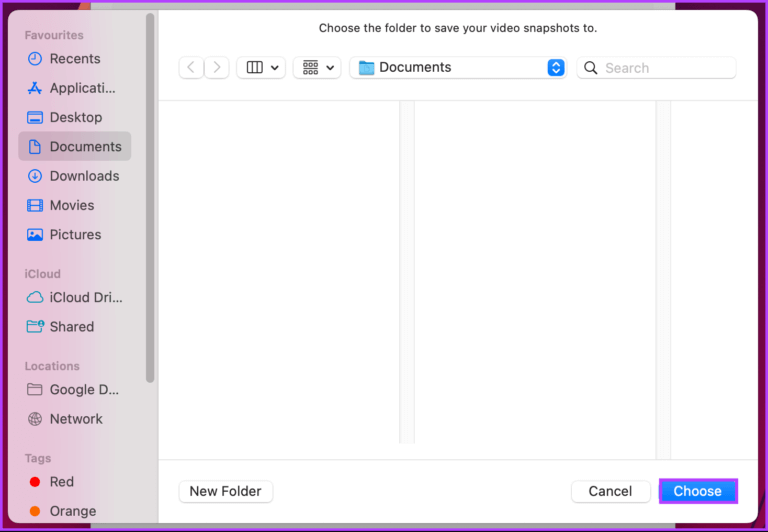
Task: Open the Movies folder icon
Action: click(35, 205)
